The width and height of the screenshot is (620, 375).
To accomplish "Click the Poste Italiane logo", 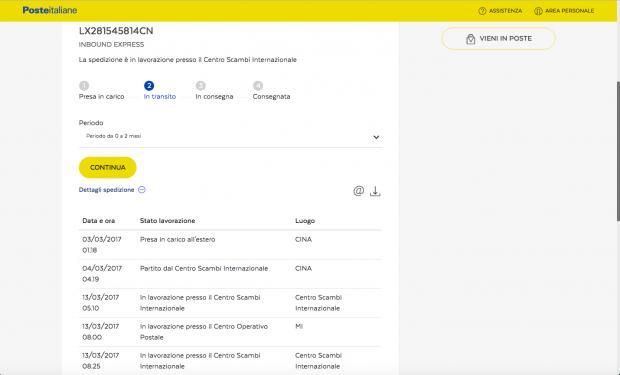I will pyautogui.click(x=50, y=10).
